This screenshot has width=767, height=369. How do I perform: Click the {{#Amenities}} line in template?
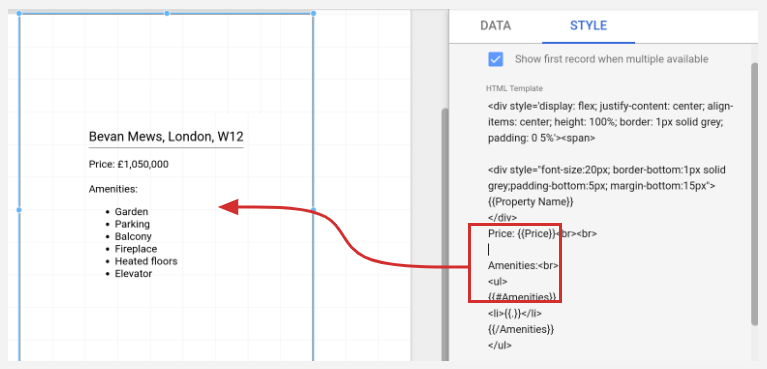[522, 297]
